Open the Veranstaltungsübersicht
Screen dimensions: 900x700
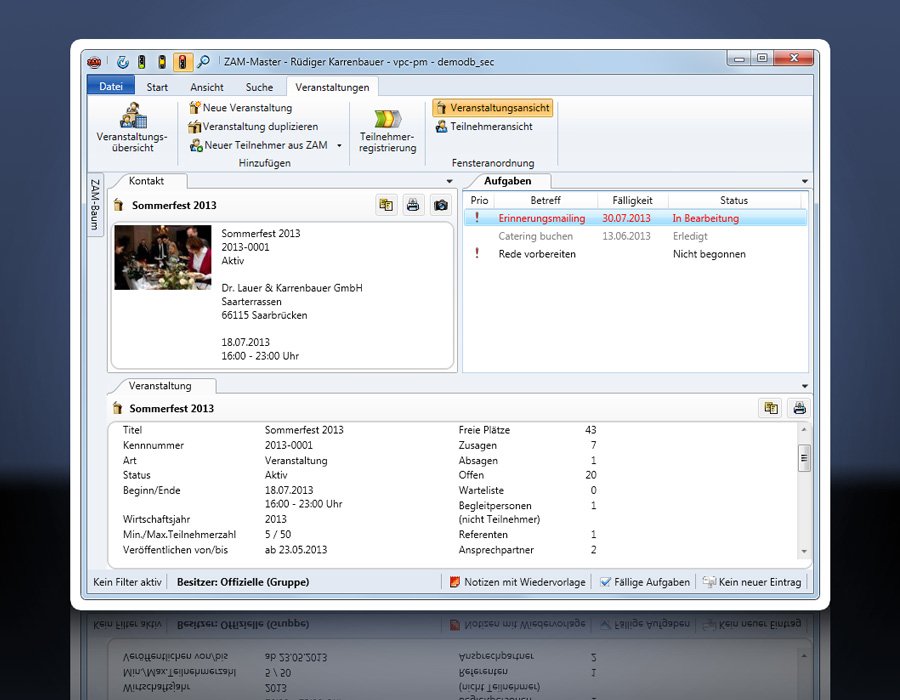tap(133, 127)
